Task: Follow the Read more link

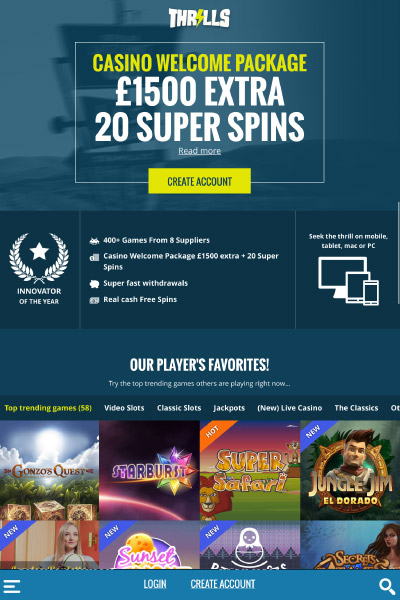Action: 199,151
